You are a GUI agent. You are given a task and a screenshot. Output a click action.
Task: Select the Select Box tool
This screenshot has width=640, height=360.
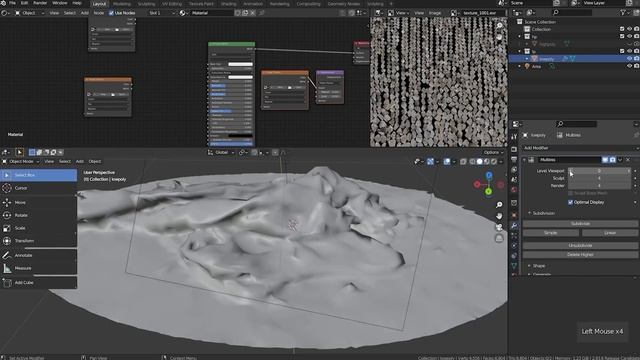point(38,175)
